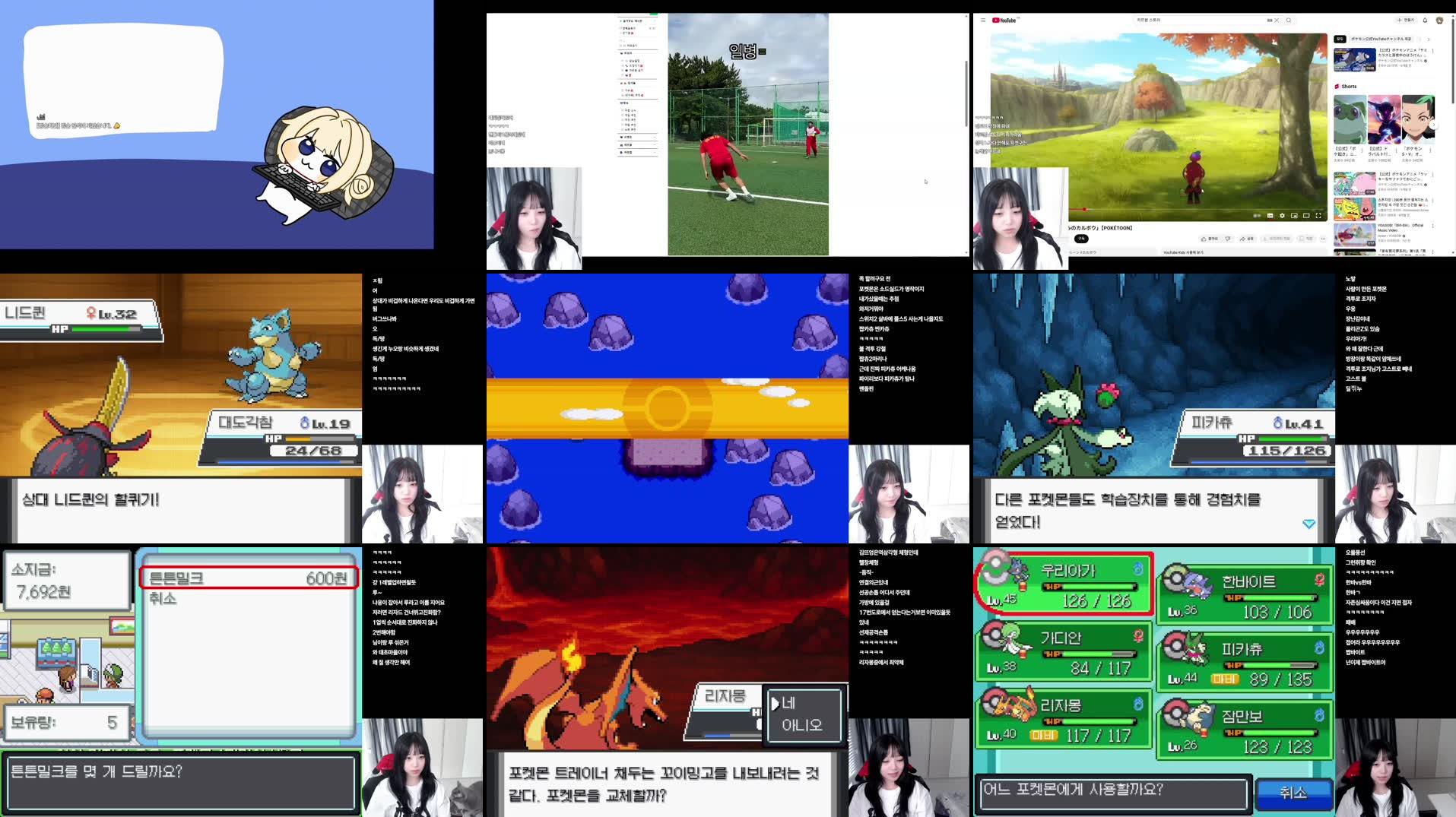The height and width of the screenshot is (817, 1456).
Task: Select party Pokémon 잠만보
Action: coord(1245,730)
